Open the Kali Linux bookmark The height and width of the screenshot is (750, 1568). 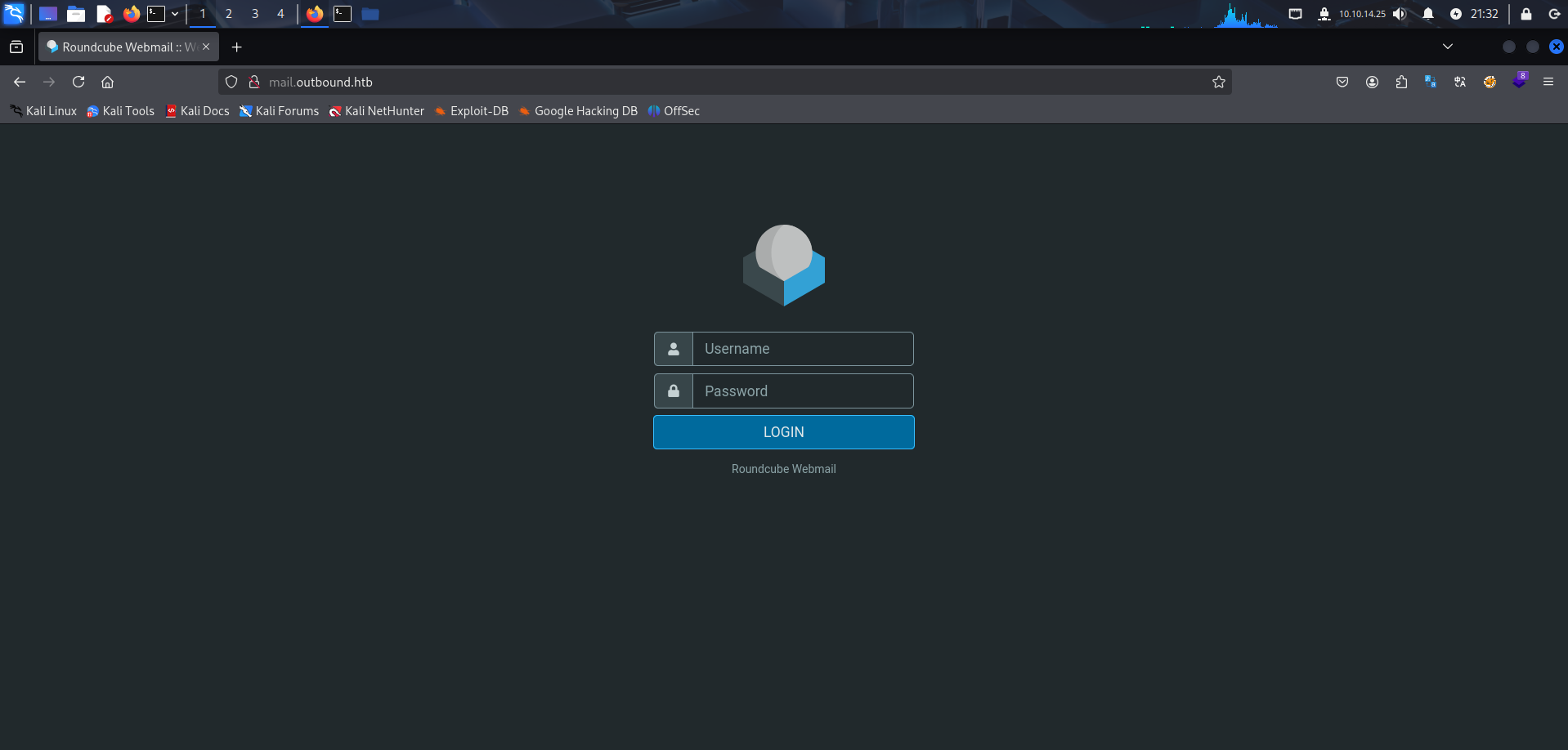[43, 111]
